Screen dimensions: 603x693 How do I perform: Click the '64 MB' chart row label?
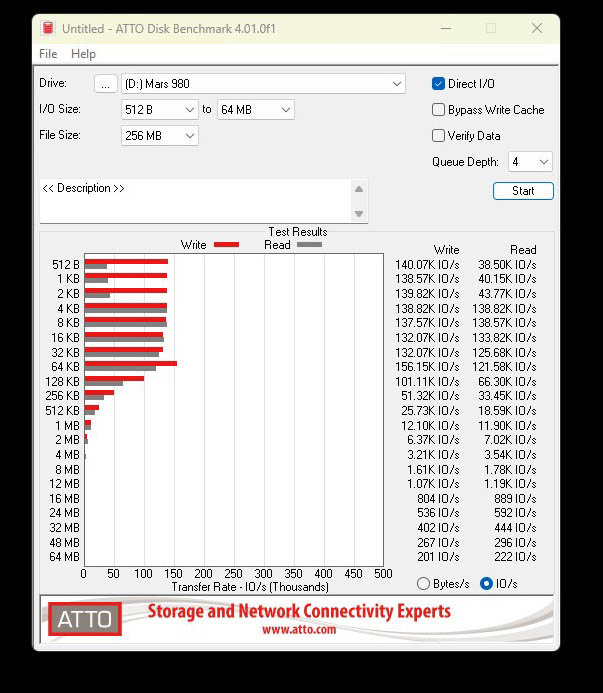click(65, 557)
